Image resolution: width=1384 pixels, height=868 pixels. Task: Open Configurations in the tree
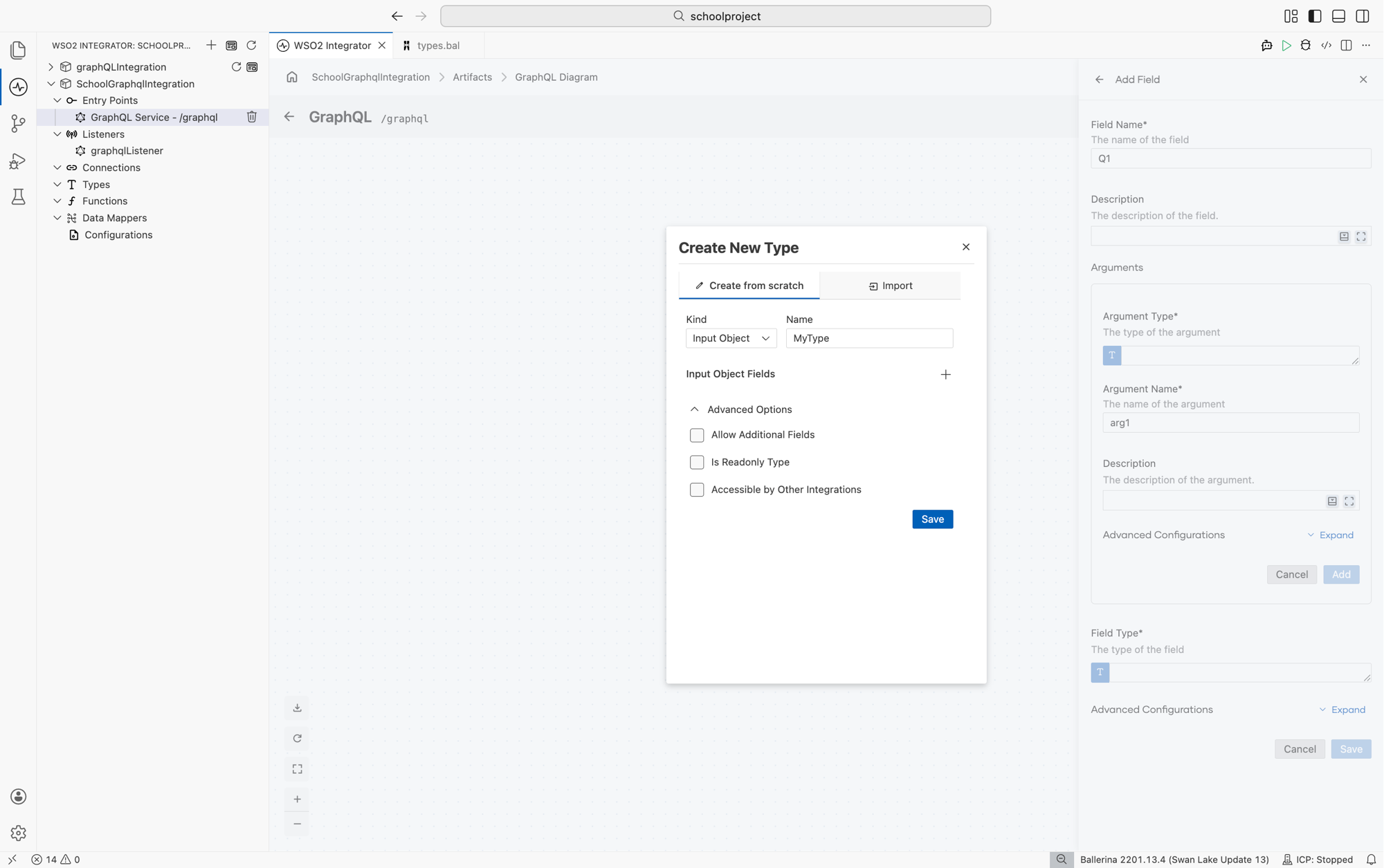point(118,235)
